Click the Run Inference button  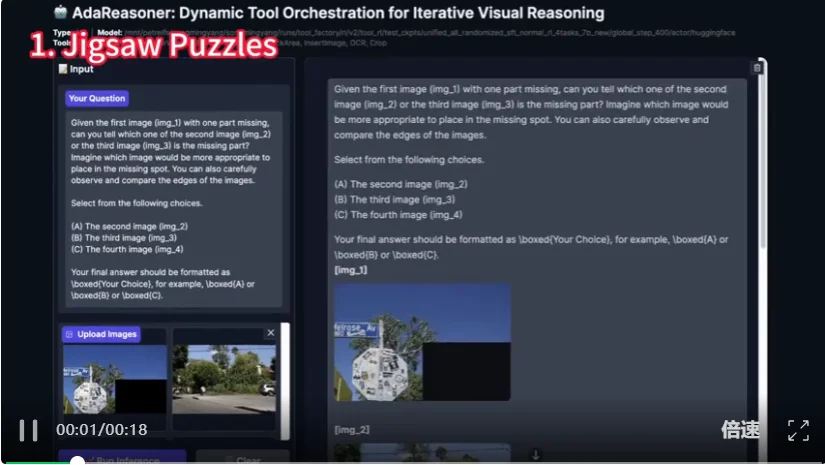[x=127, y=459]
